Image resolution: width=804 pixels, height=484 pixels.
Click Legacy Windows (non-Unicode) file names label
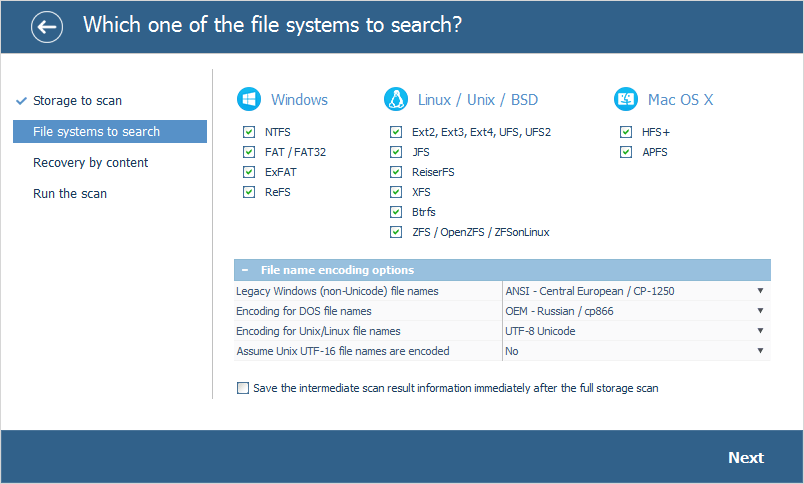(x=337, y=291)
